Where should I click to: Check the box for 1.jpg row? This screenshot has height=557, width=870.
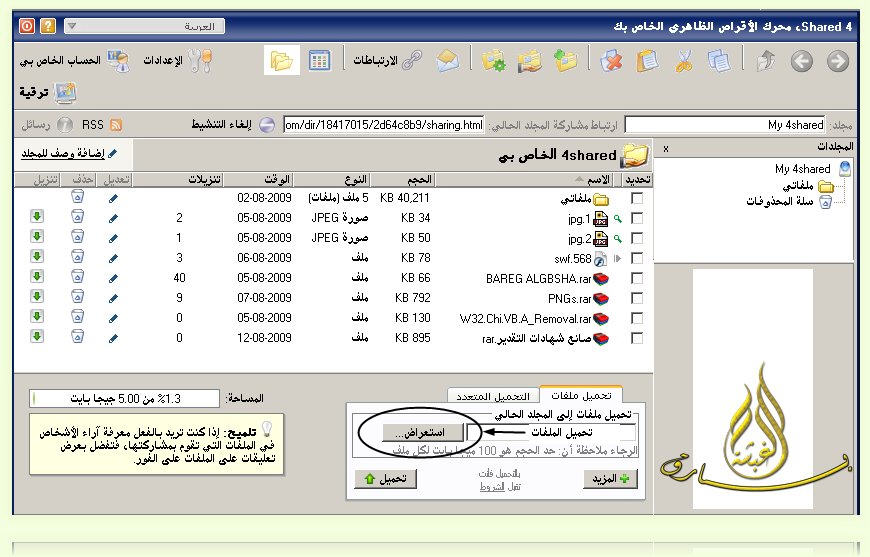(637, 219)
